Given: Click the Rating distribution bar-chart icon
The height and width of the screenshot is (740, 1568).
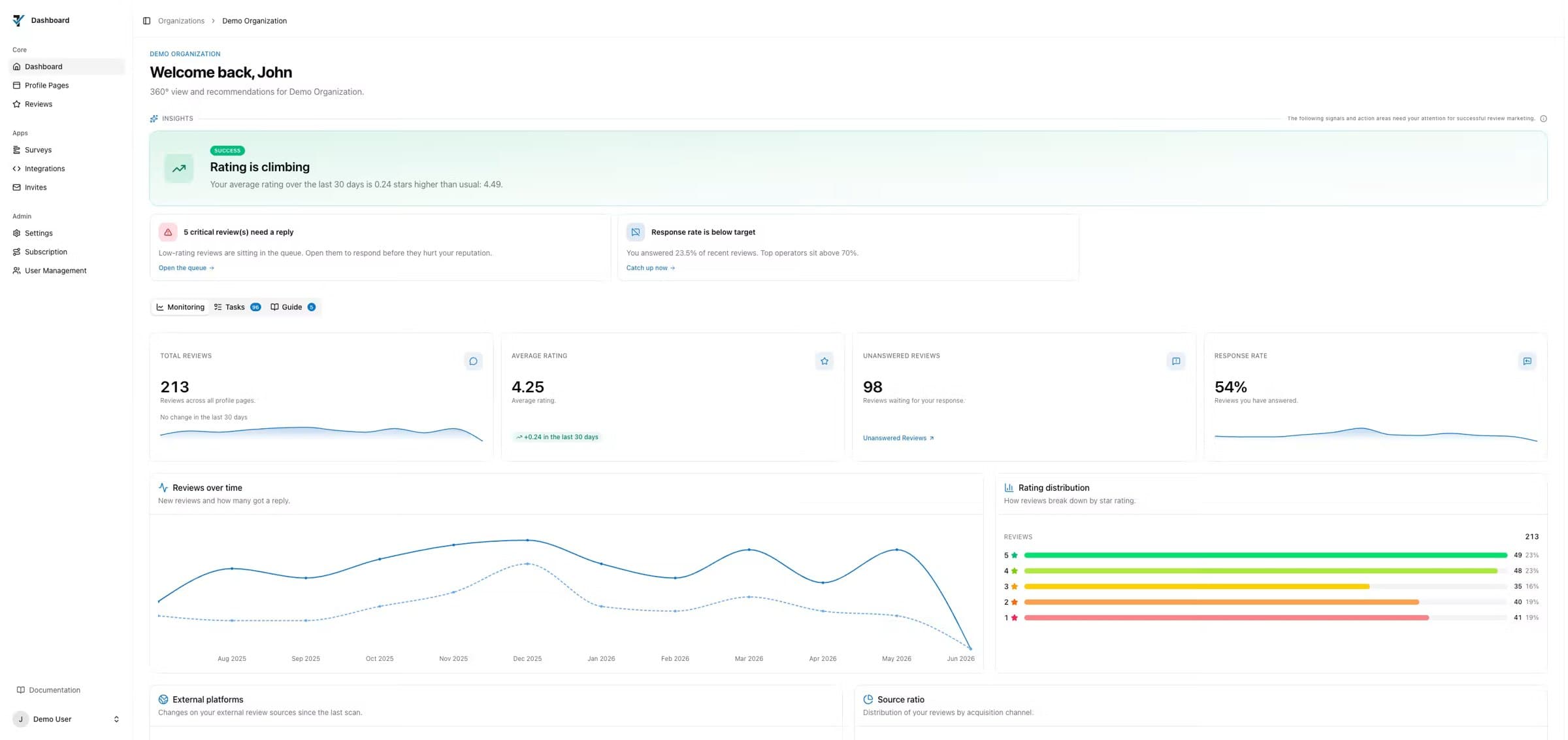Looking at the screenshot, I should (1009, 488).
